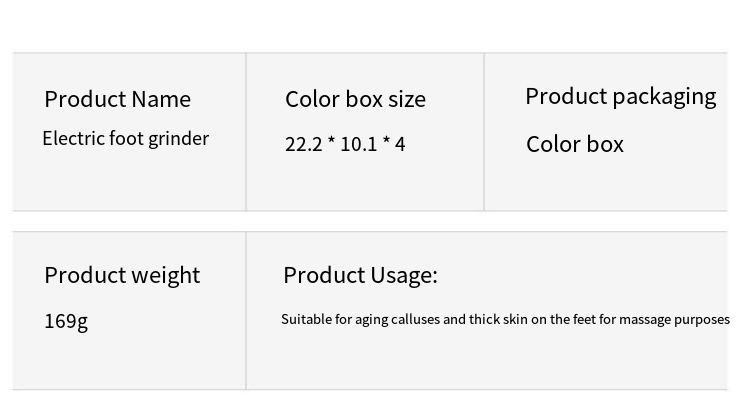Click the Color box size heading
753x399 pixels.
click(355, 99)
